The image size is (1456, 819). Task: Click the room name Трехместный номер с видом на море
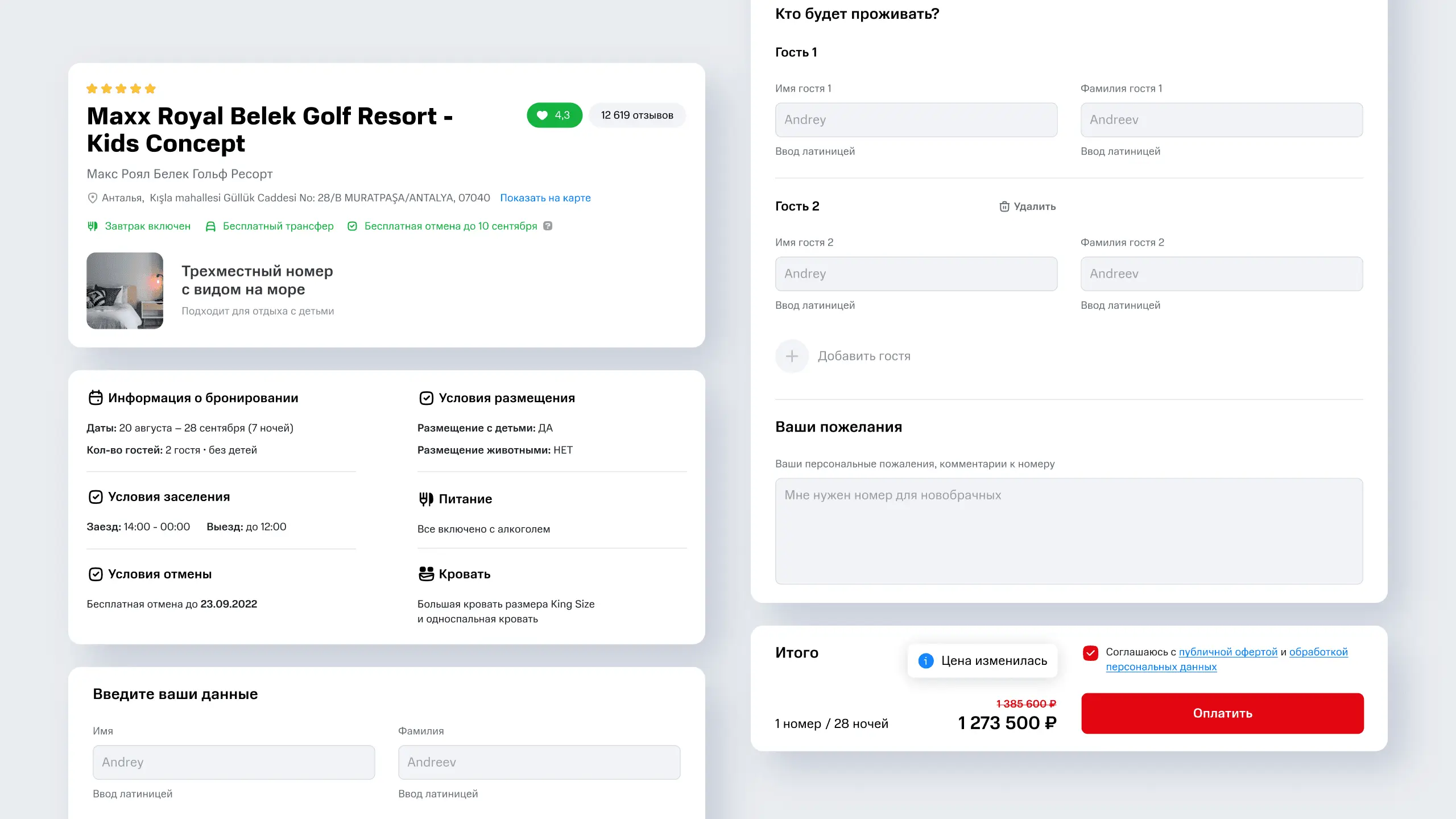coord(257,280)
